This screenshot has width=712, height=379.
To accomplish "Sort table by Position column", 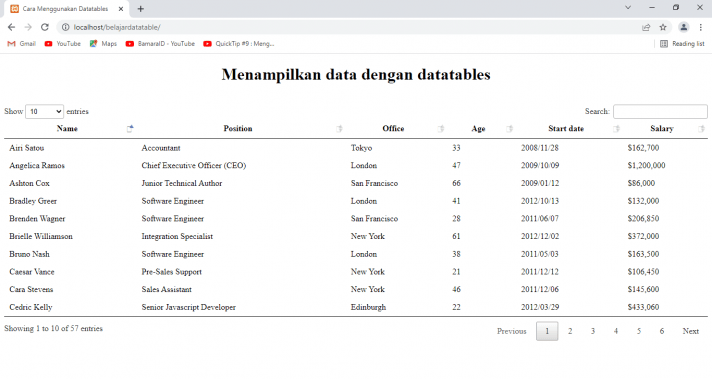I will click(238, 128).
